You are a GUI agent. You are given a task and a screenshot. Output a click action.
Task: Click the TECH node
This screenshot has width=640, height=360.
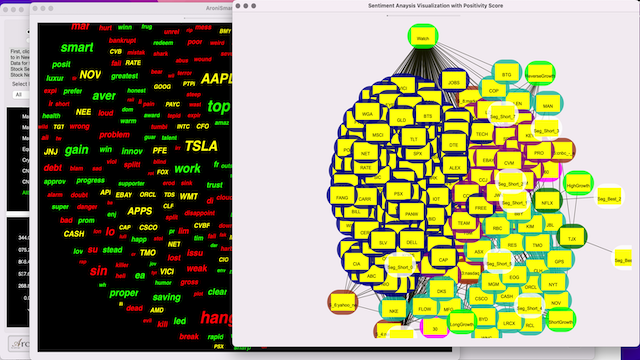click(482, 133)
